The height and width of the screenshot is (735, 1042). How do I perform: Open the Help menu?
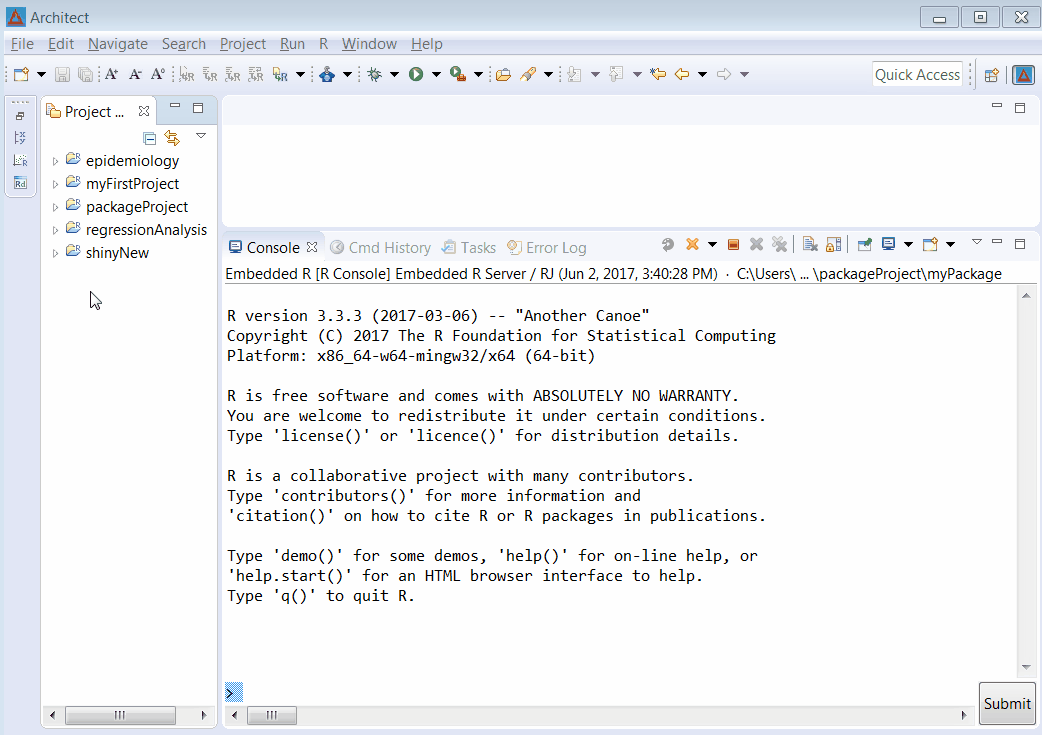[x=426, y=44]
